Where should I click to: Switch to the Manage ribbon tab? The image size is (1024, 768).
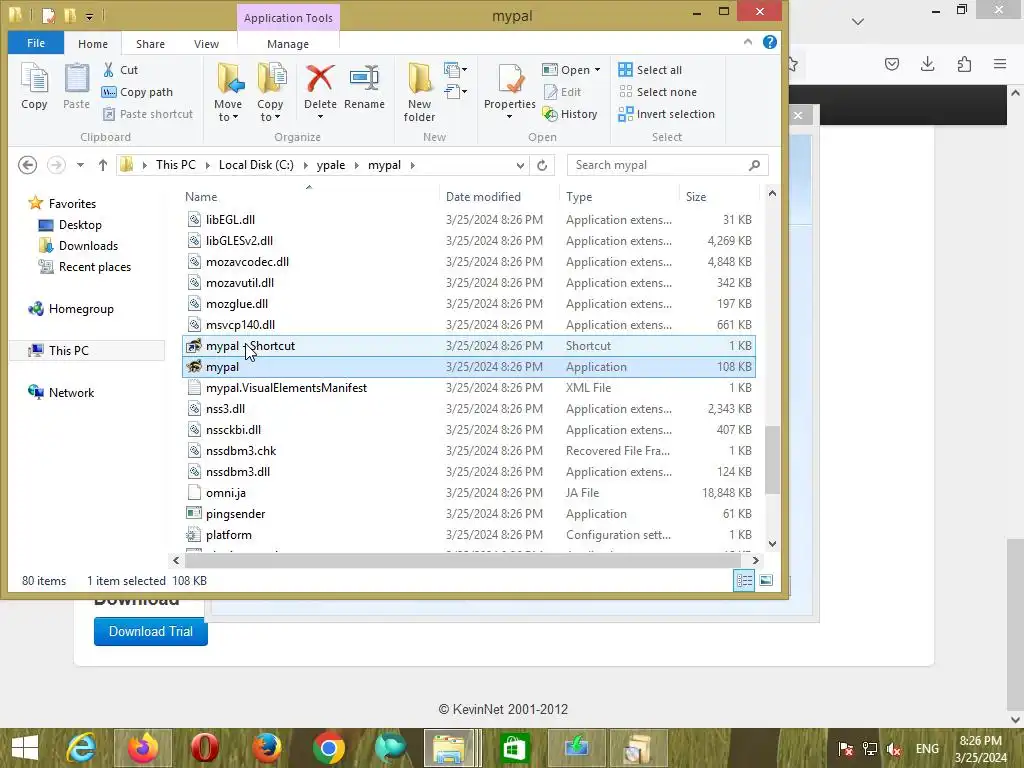[x=288, y=44]
